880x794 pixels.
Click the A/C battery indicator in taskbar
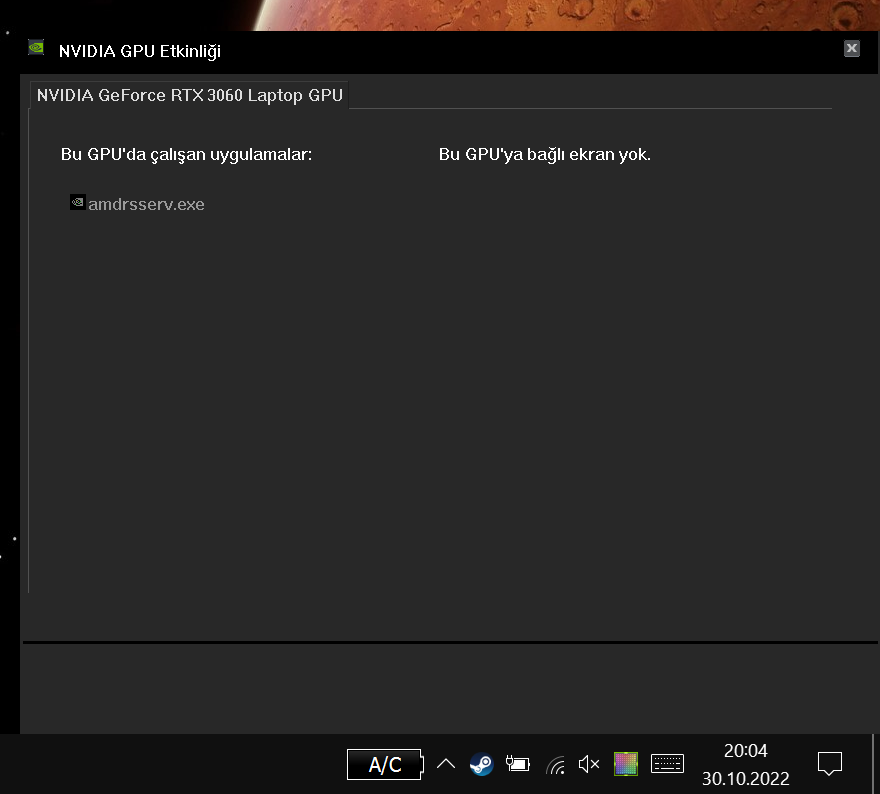tap(385, 764)
